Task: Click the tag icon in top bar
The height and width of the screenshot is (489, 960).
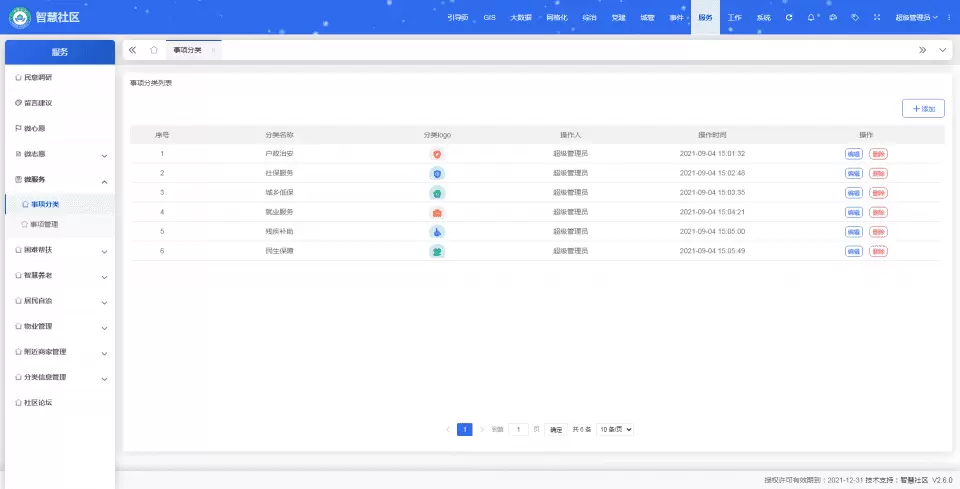Action: pos(855,18)
